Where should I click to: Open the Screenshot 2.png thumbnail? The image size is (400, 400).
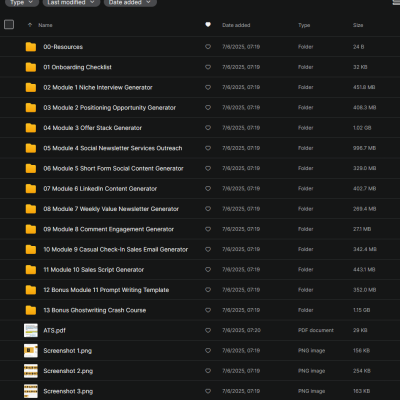click(x=31, y=371)
